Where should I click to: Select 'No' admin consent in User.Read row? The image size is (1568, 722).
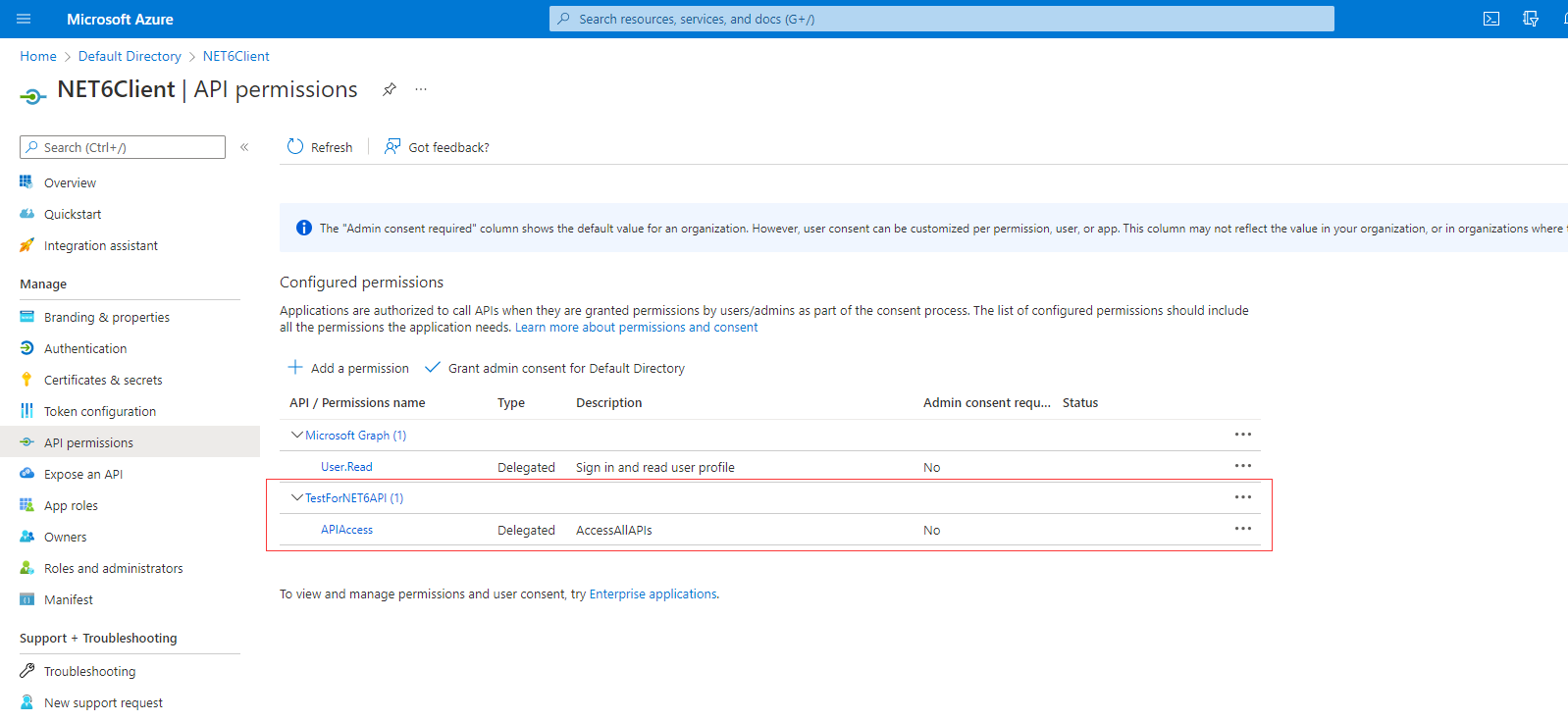tap(931, 467)
